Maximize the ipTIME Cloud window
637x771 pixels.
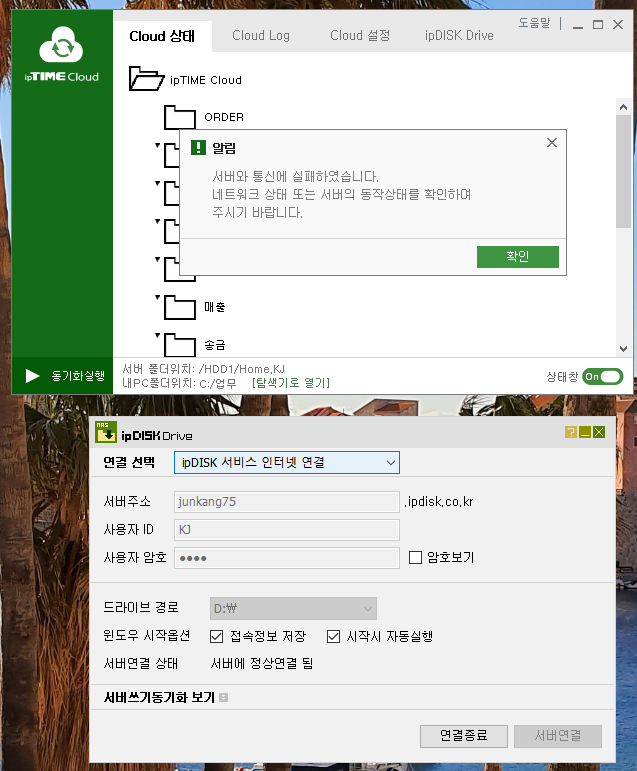coord(598,25)
